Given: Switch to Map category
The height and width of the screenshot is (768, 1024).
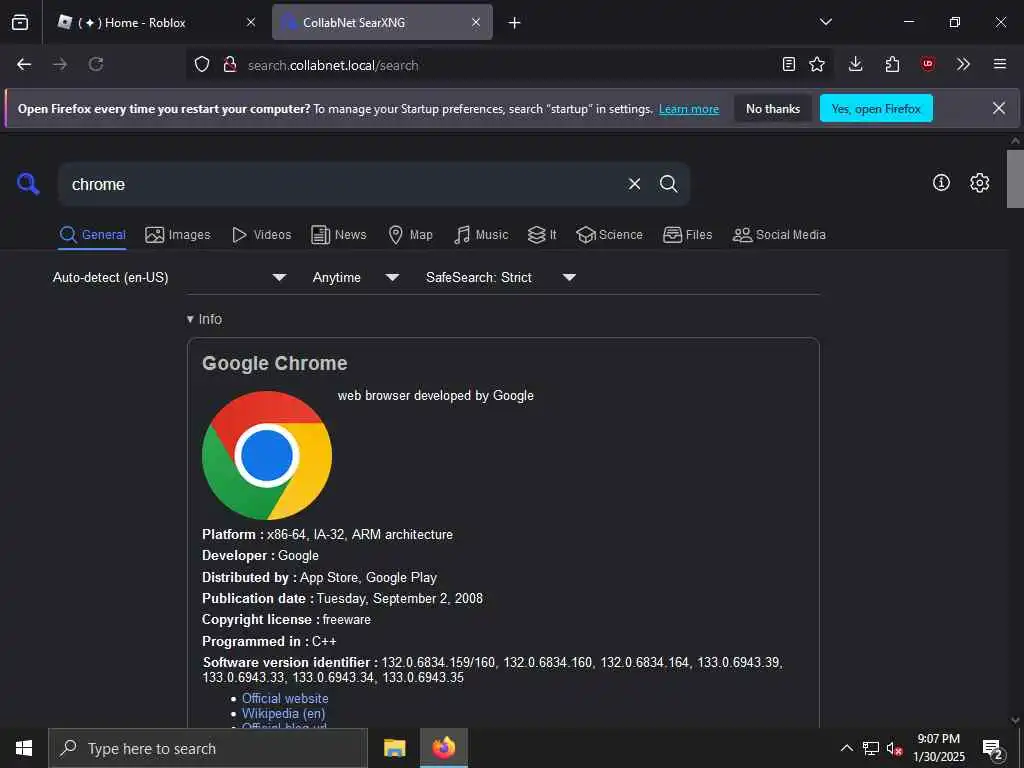Looking at the screenshot, I should pos(410,235).
